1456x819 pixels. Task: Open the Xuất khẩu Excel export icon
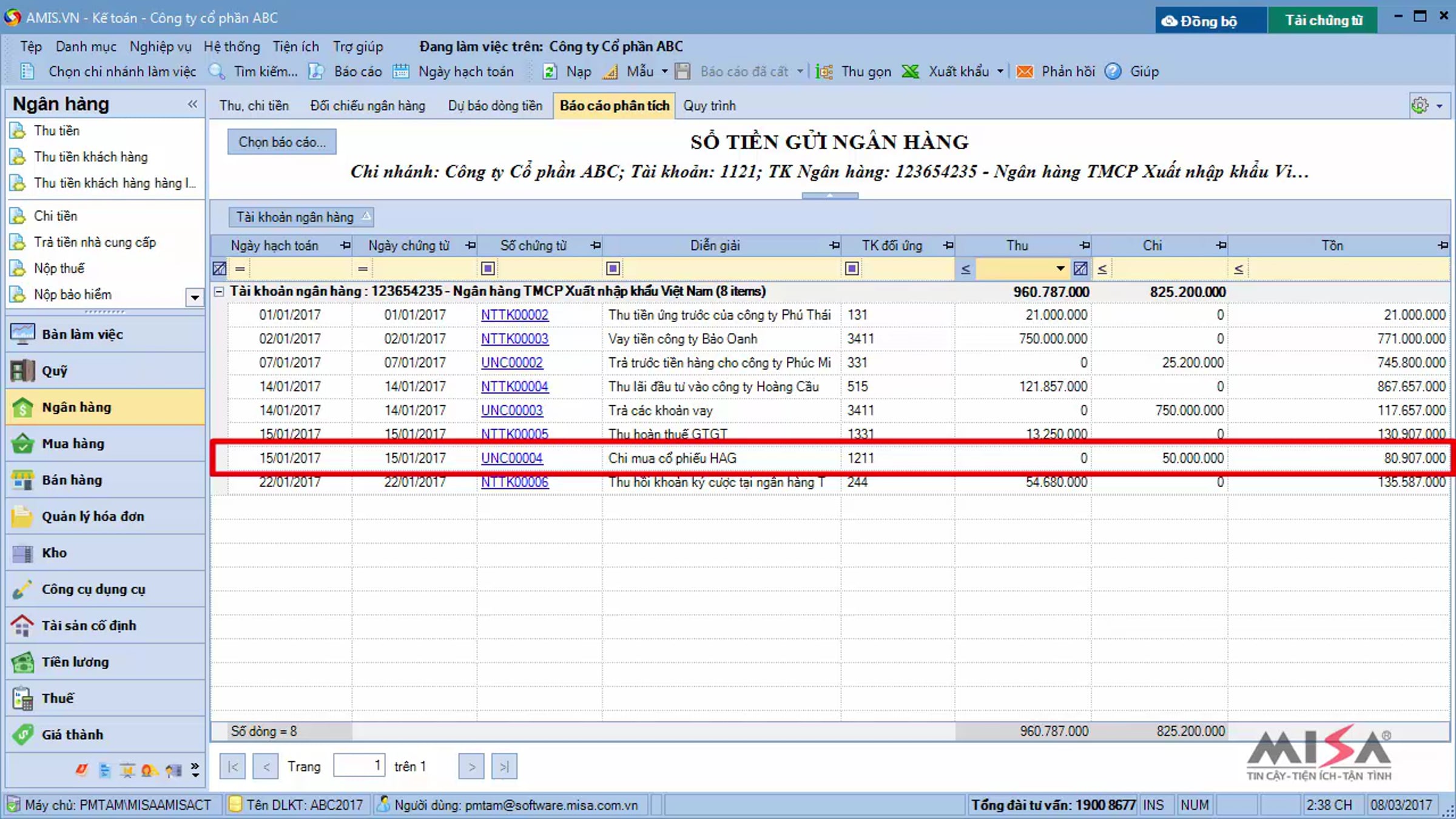pyautogui.click(x=911, y=72)
